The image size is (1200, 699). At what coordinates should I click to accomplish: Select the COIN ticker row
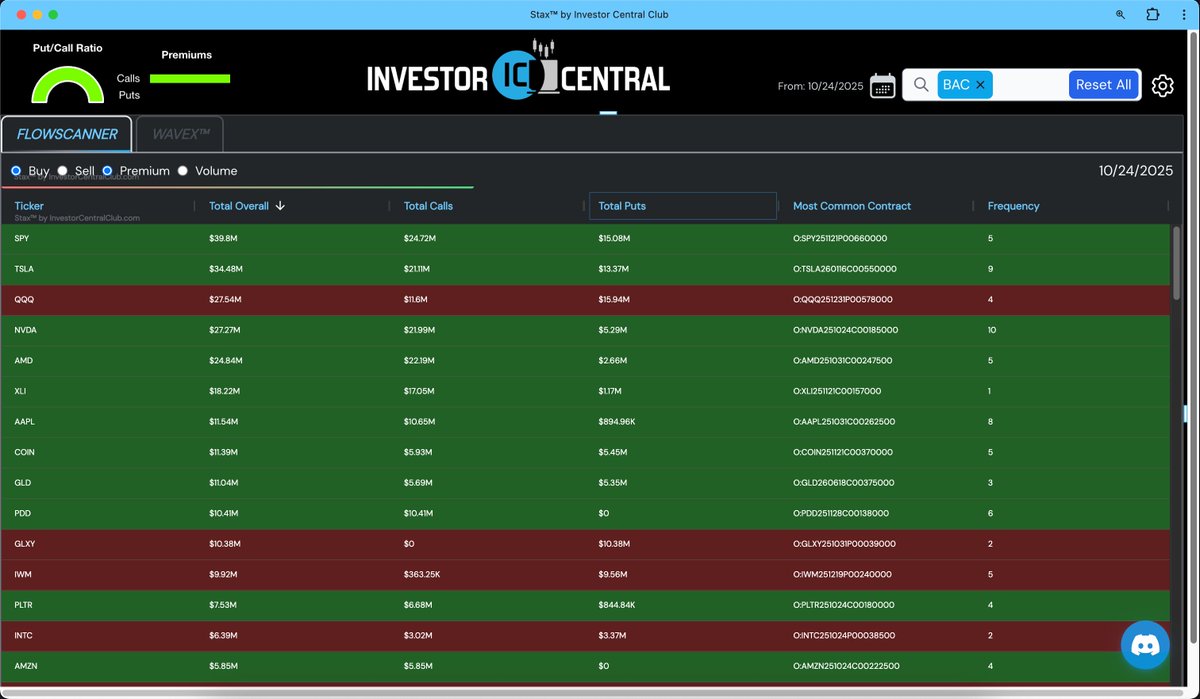coord(585,452)
